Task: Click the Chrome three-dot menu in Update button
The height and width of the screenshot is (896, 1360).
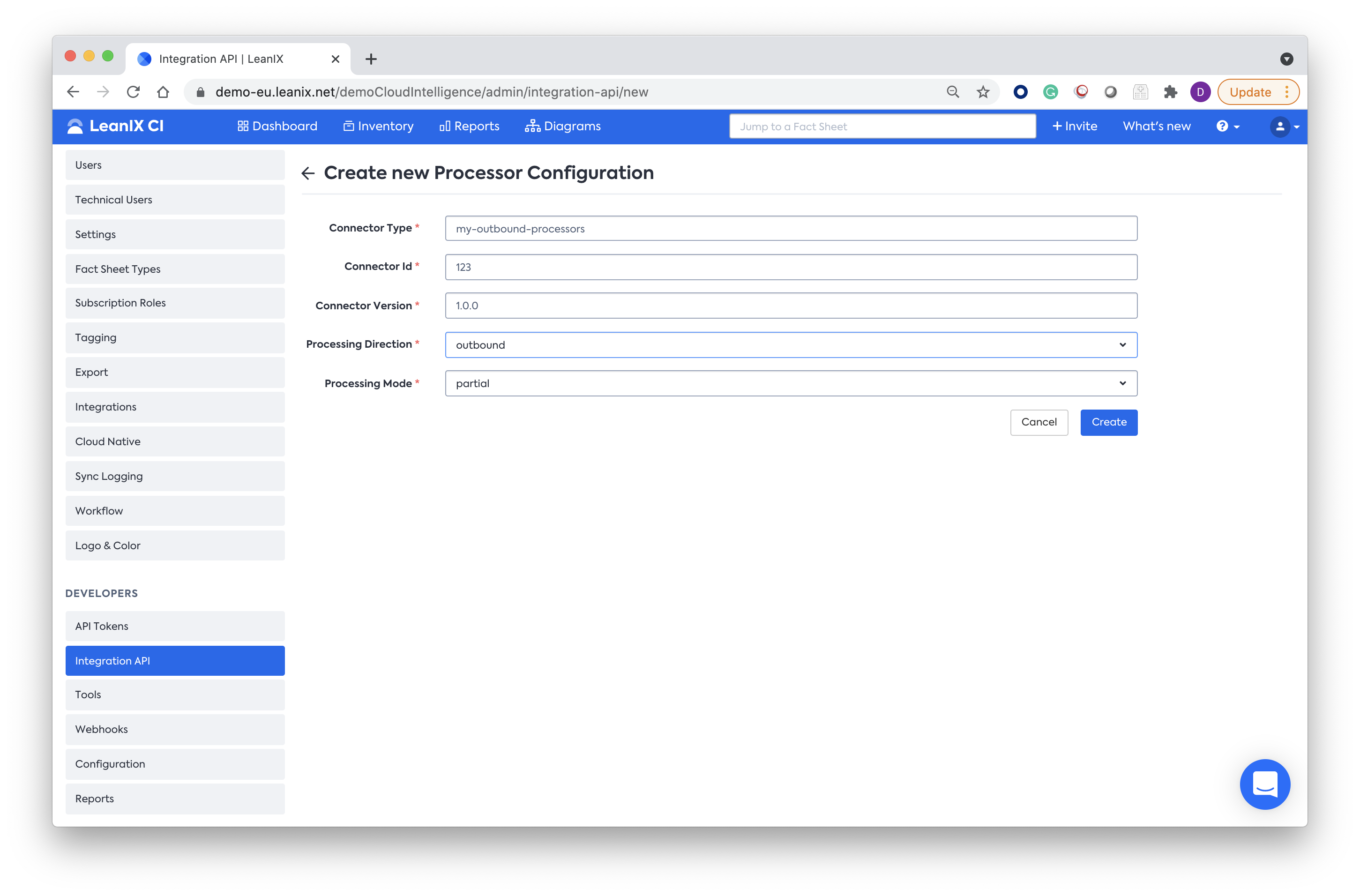Action: [1287, 92]
